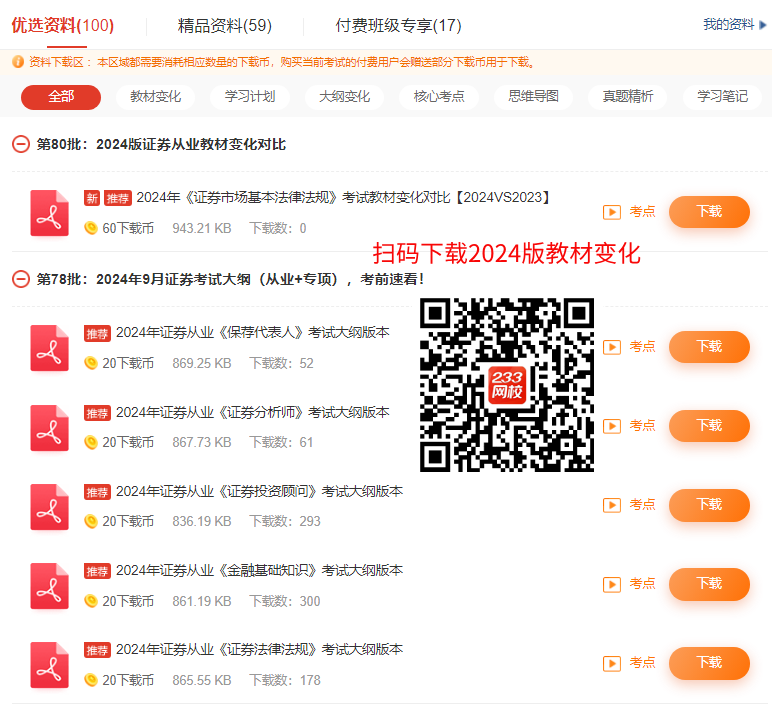Click 考点 video icon for 证券投资顾问 row
Image resolution: width=772 pixels, height=705 pixels.
pos(612,505)
